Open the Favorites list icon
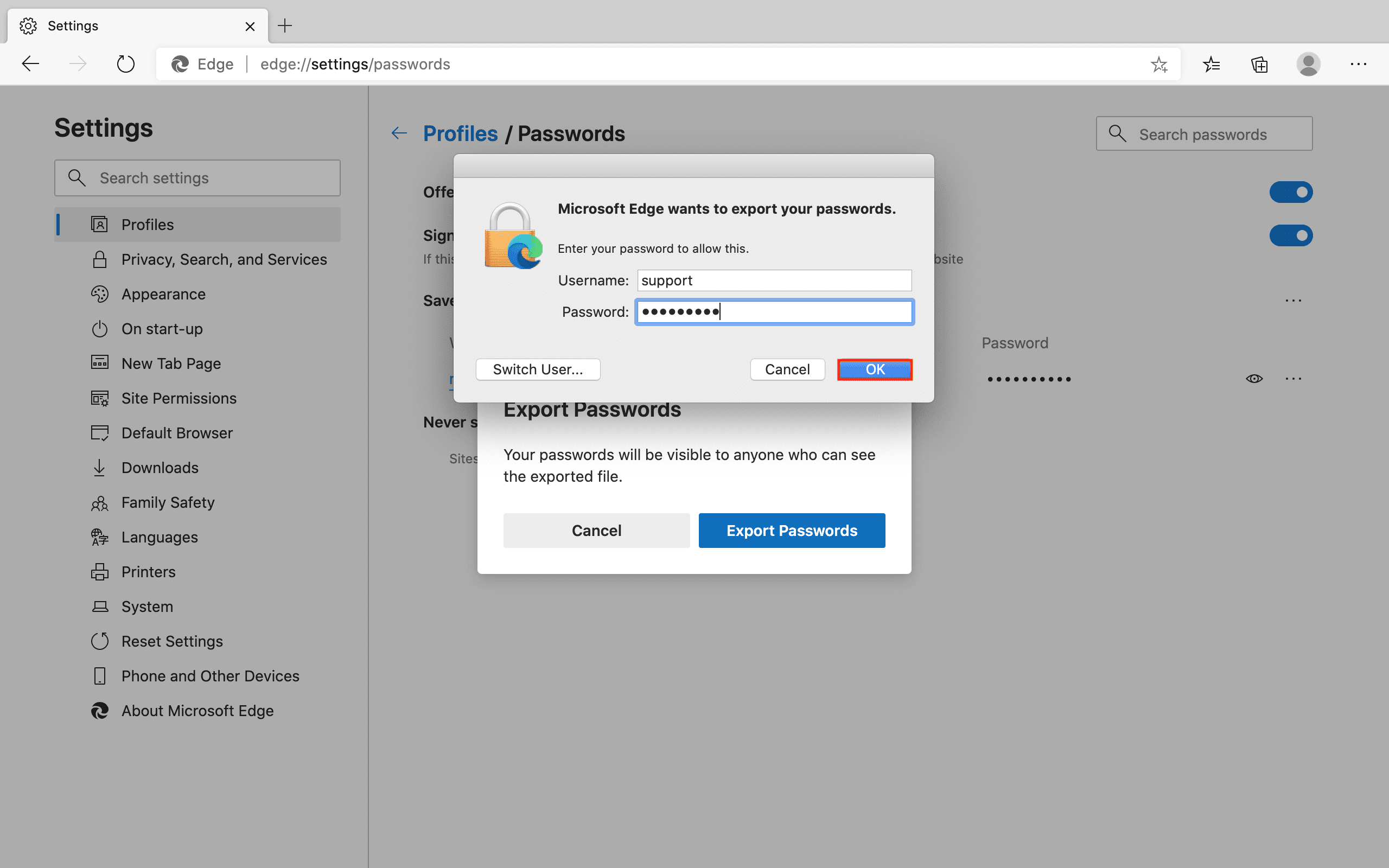Viewport: 1389px width, 868px height. (x=1211, y=65)
